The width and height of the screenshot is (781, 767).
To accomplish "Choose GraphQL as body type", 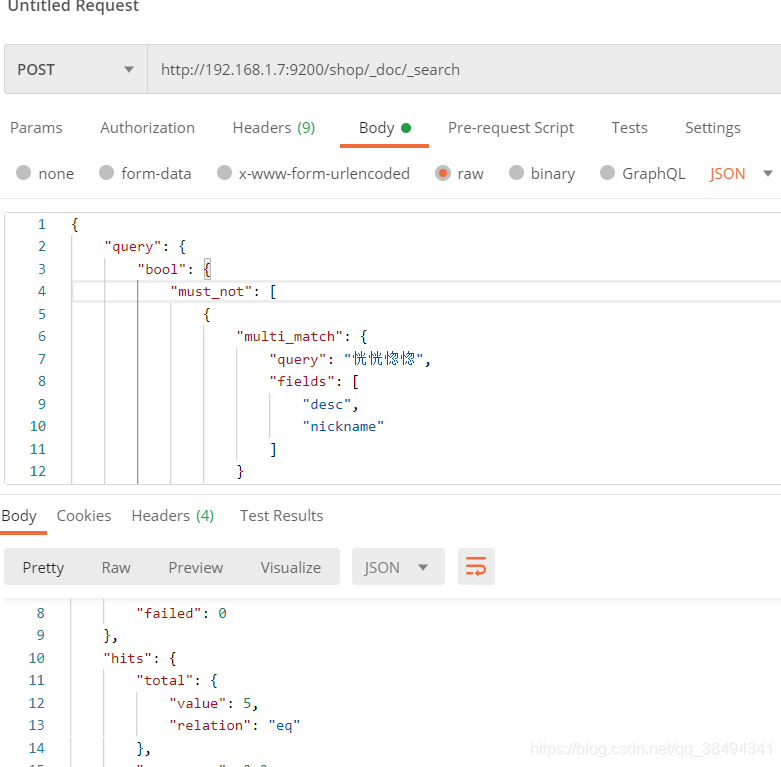I will [608, 173].
